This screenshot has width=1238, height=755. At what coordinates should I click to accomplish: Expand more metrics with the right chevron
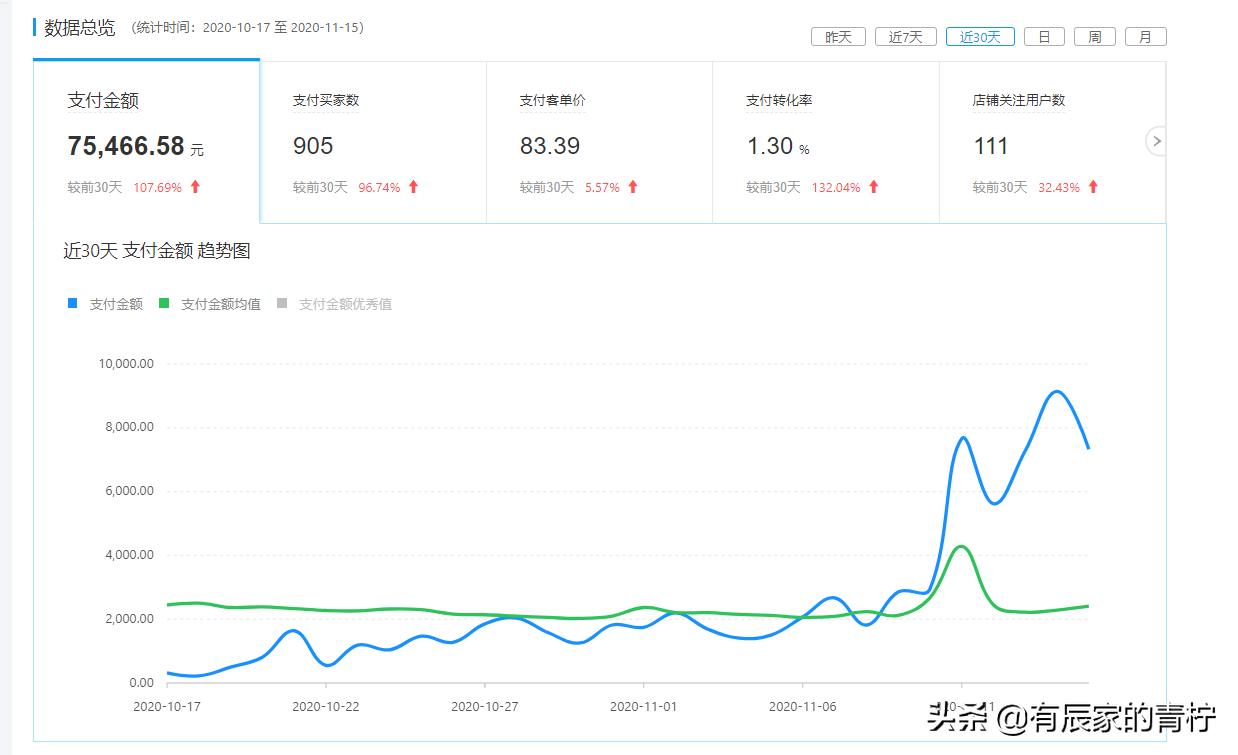click(x=1156, y=141)
